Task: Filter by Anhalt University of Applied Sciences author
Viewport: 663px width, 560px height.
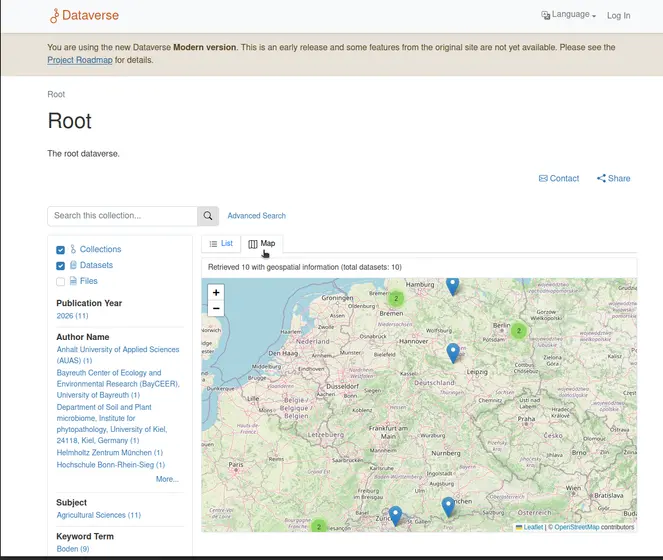Action: click(118, 355)
